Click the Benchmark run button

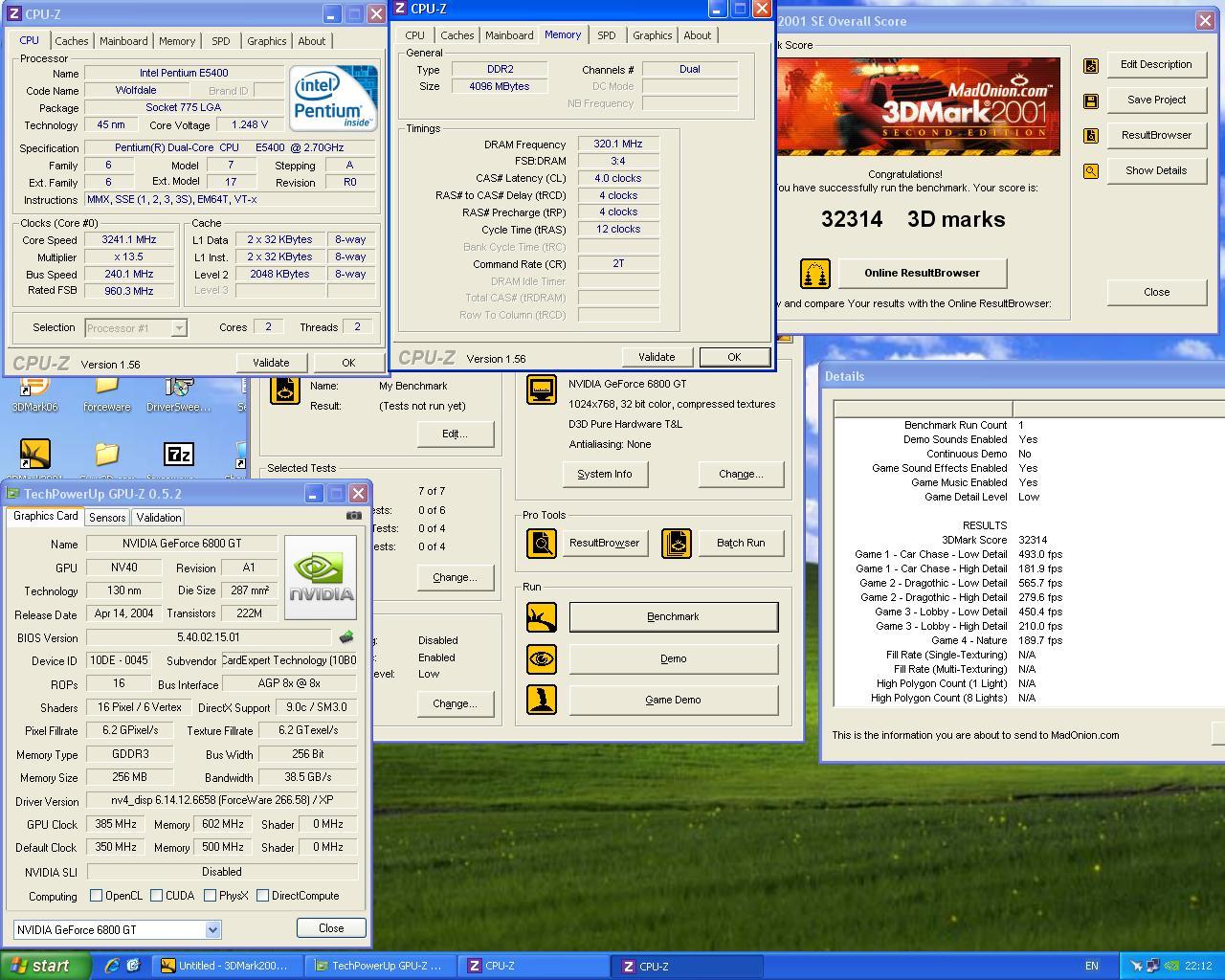pos(674,617)
